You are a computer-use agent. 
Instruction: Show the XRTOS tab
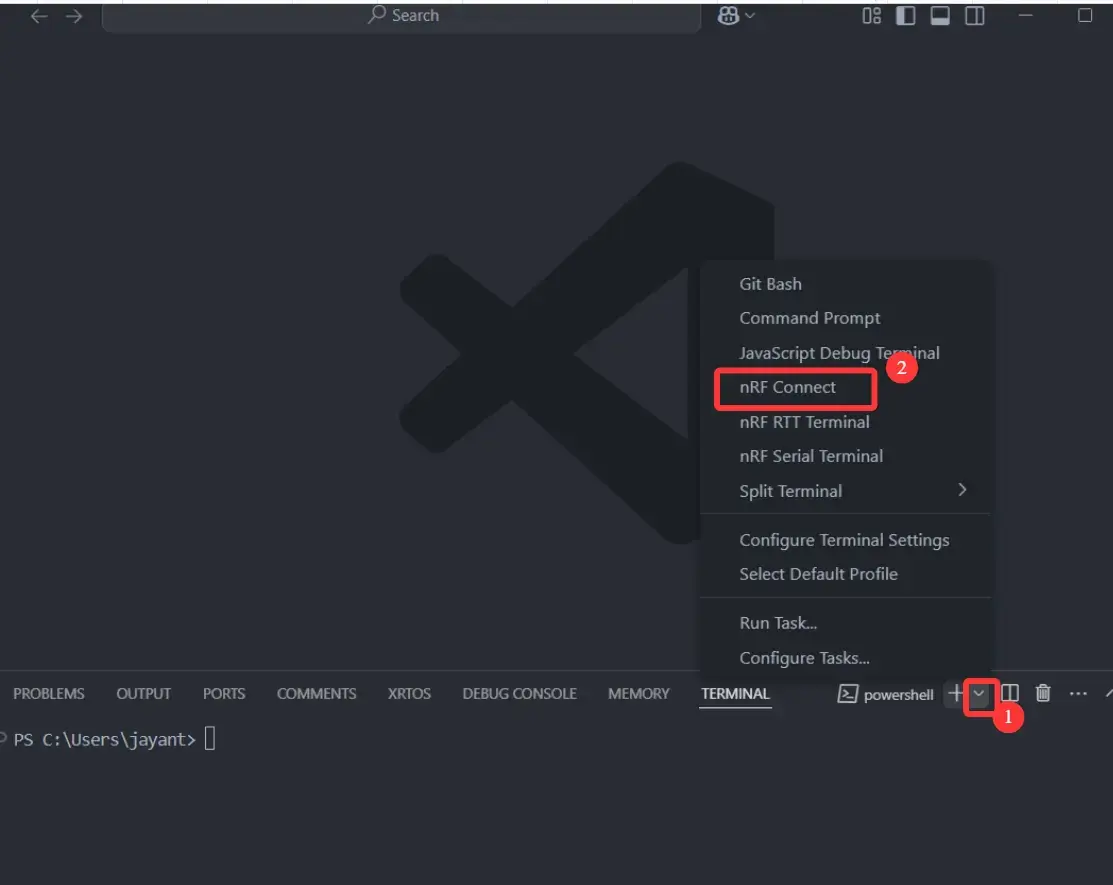click(409, 693)
